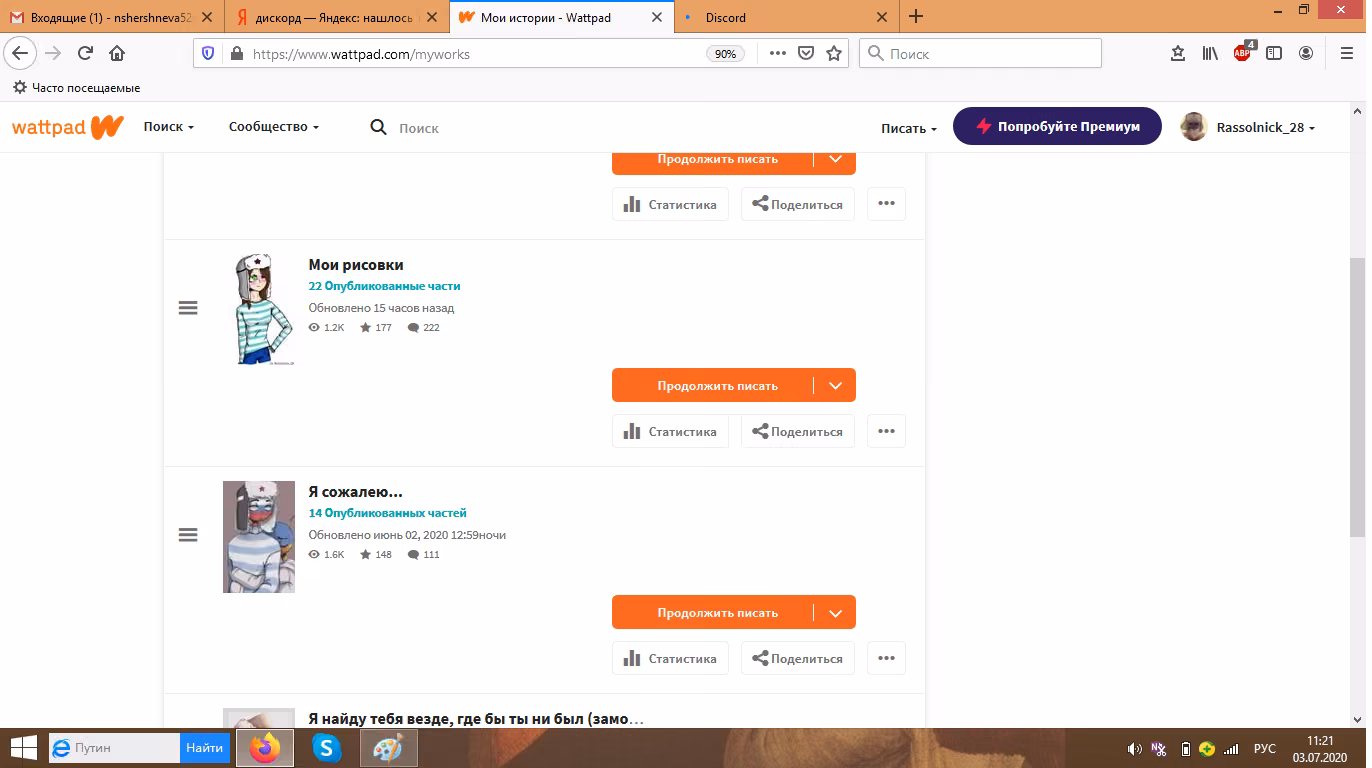The width and height of the screenshot is (1372, 768).
Task: Focus the Firefox Поиск search box
Action: click(x=980, y=54)
